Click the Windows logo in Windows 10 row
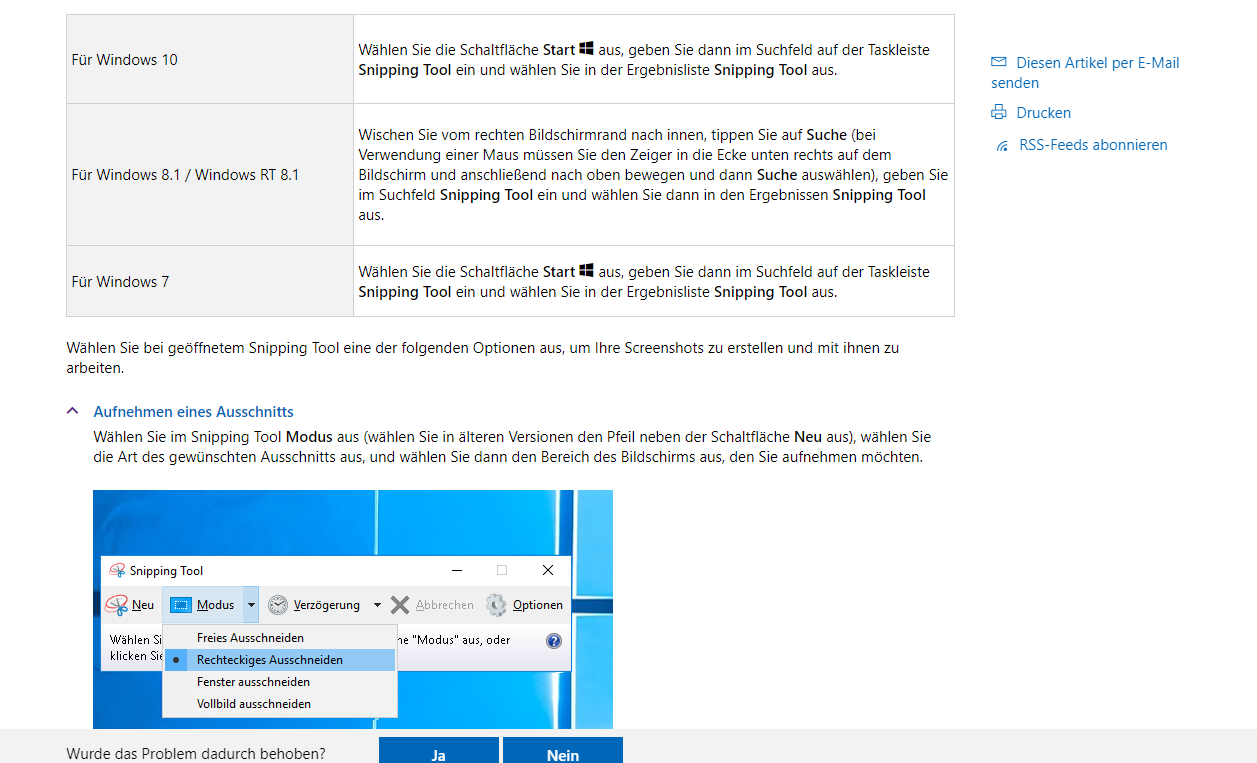 tap(587, 48)
